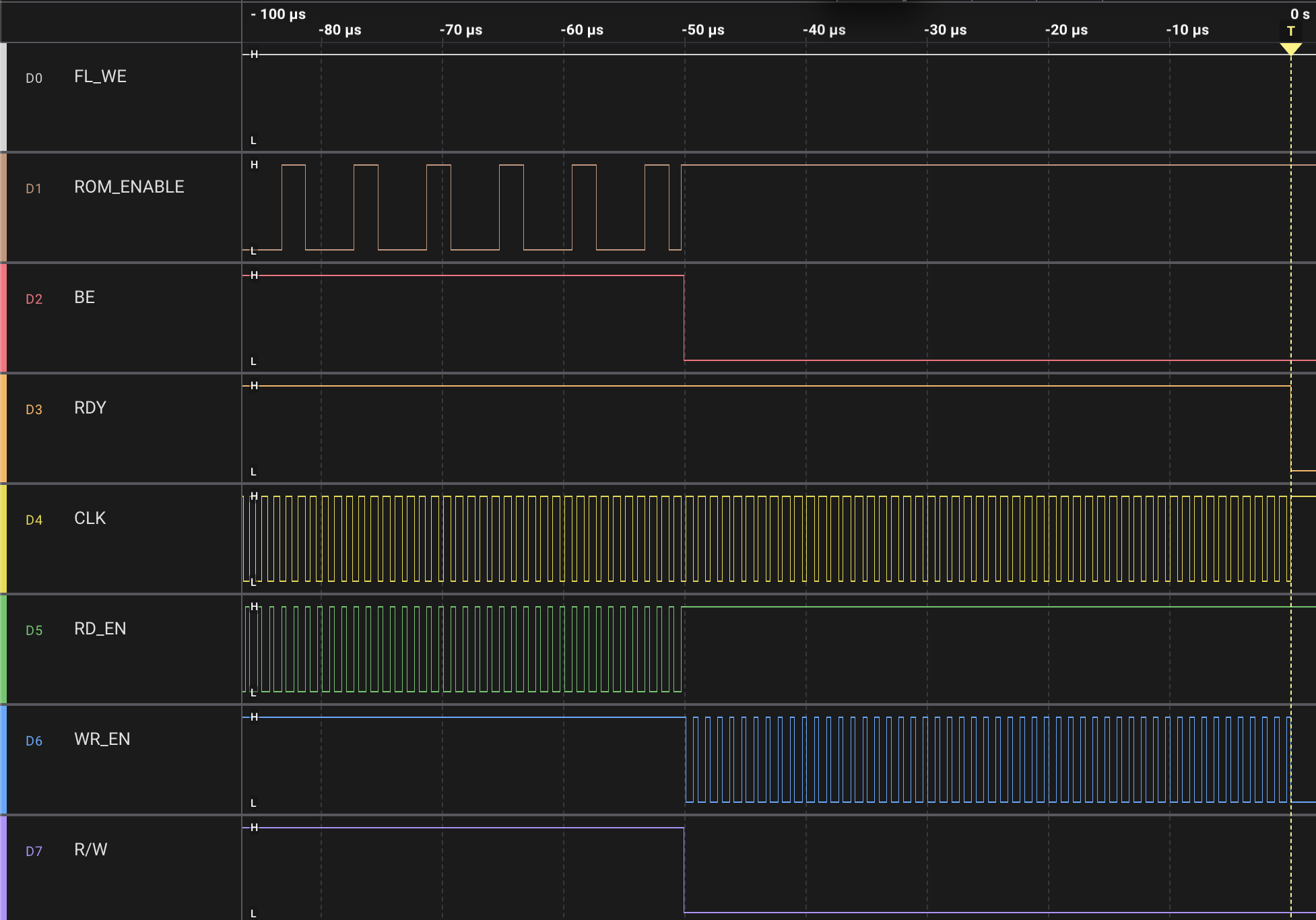Click the yellow trigger marker T
The width and height of the screenshot is (1316, 920).
[1290, 32]
